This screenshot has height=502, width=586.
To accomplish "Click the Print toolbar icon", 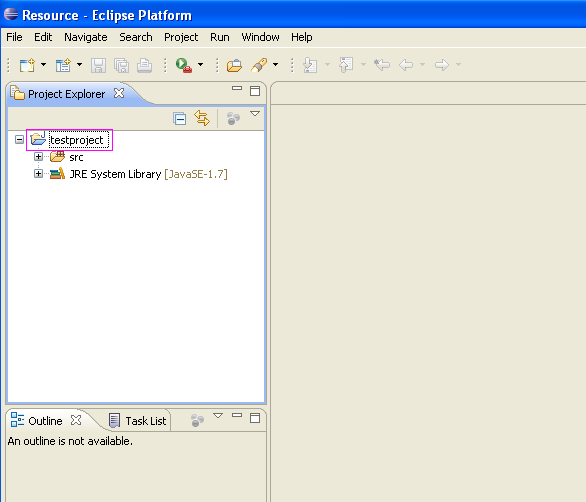I will [x=144, y=65].
